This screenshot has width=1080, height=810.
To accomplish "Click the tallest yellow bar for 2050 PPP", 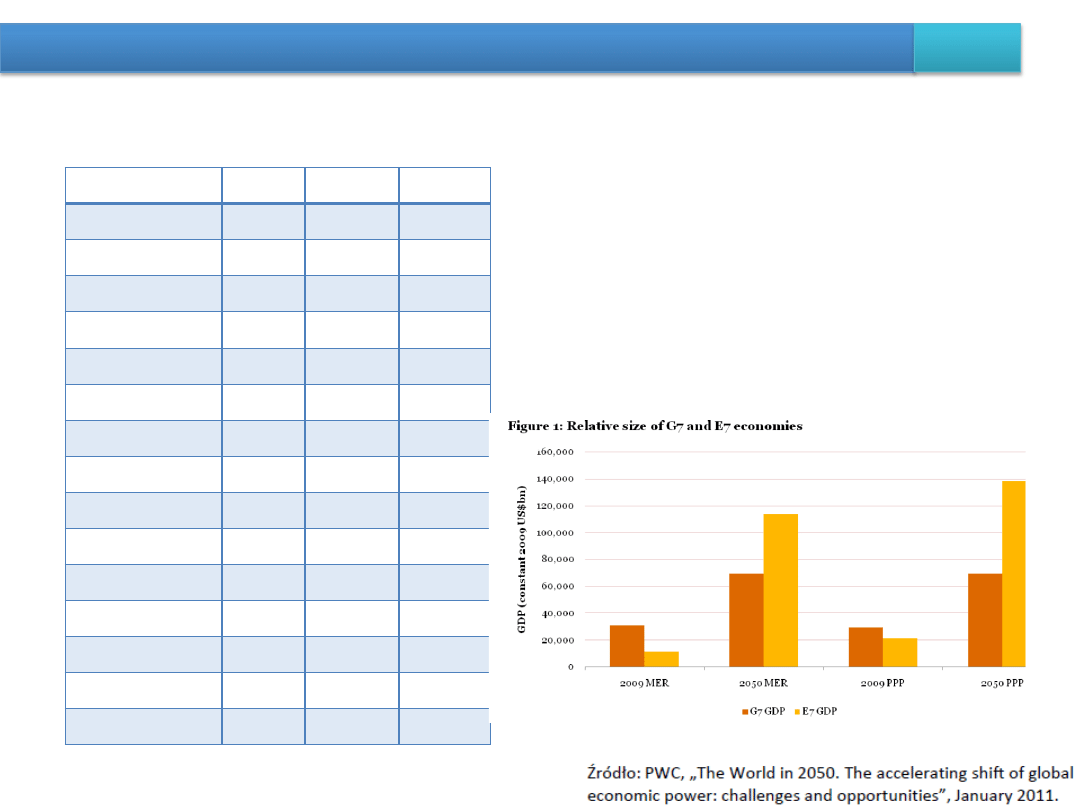I will tap(1014, 573).
